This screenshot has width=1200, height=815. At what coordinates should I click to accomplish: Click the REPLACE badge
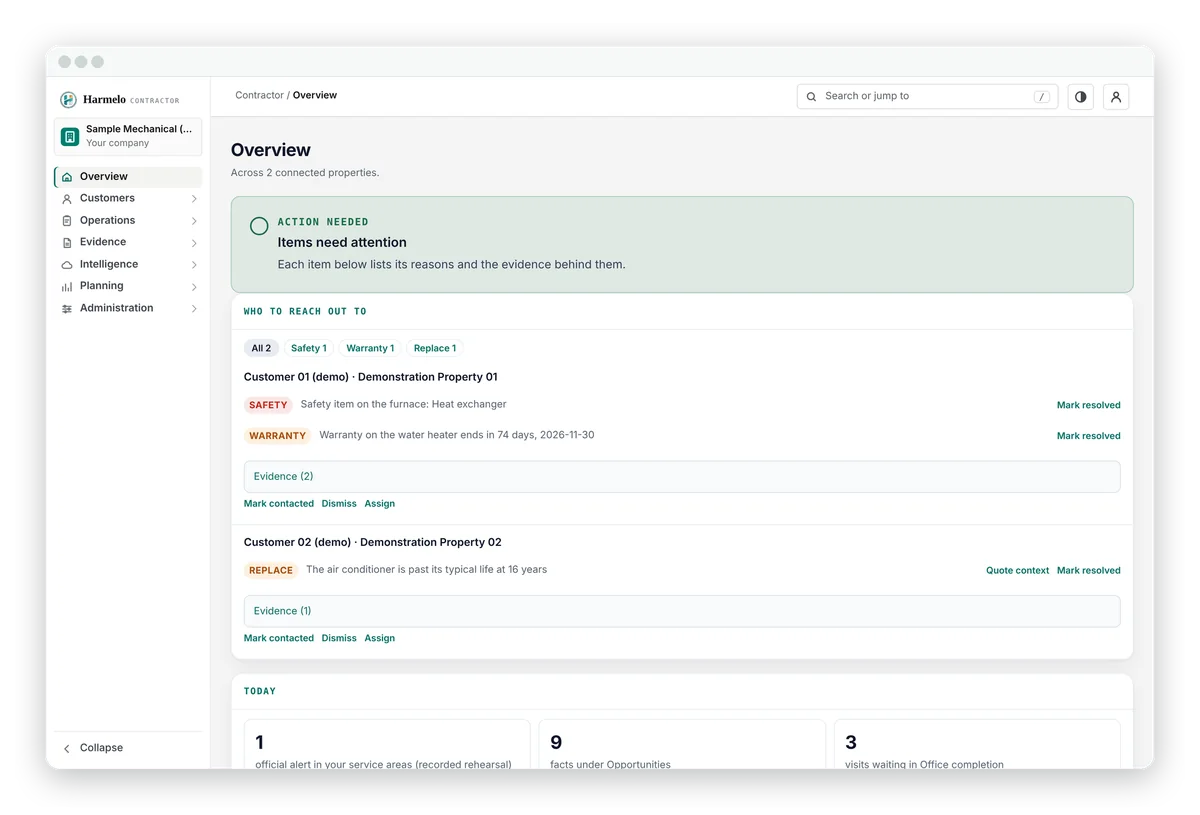tap(271, 570)
